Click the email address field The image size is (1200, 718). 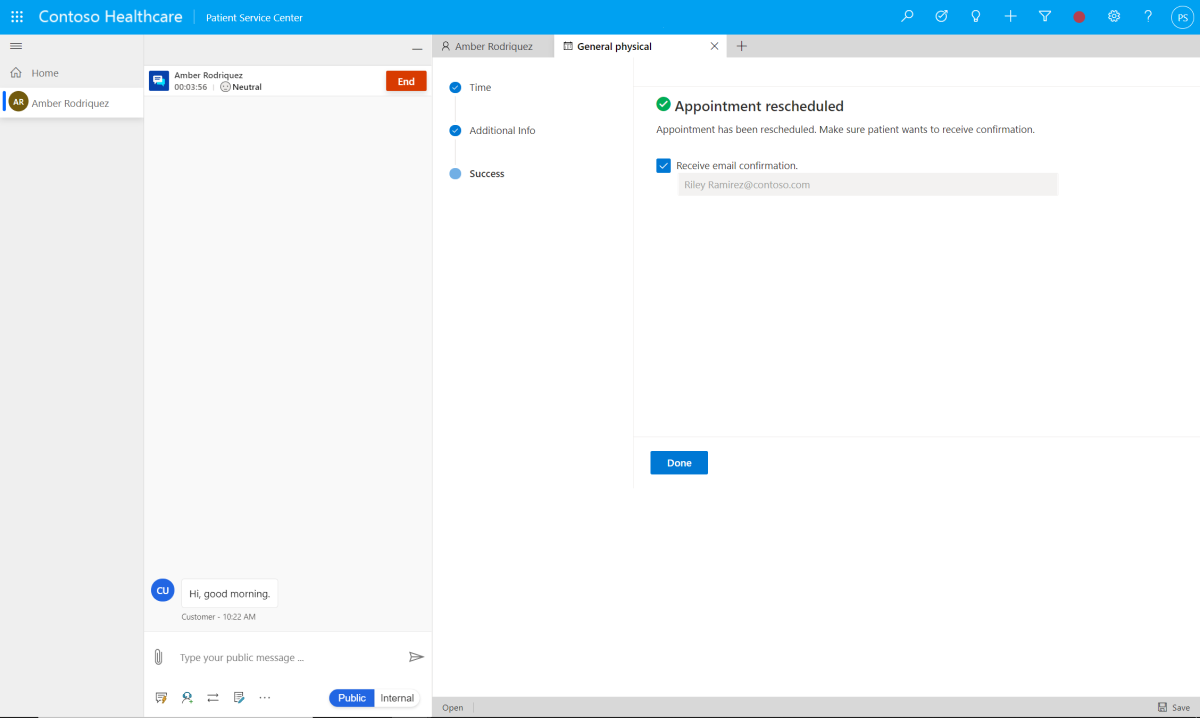click(x=867, y=185)
